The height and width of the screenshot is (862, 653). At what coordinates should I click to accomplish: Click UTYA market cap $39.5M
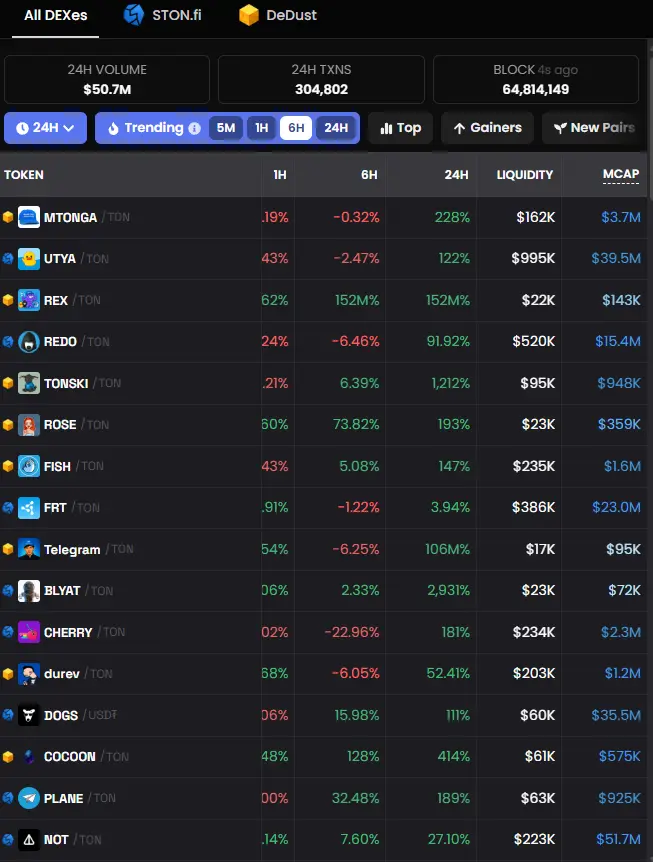616,258
